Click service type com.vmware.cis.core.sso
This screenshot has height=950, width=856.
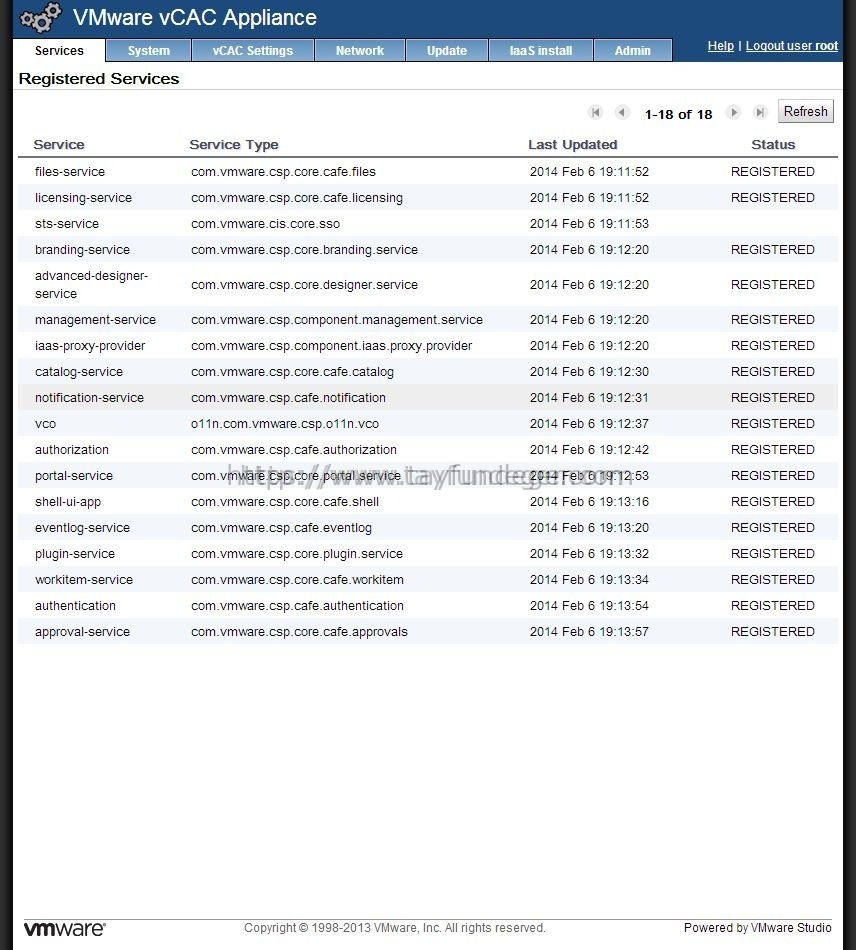pyautogui.click(x=265, y=224)
